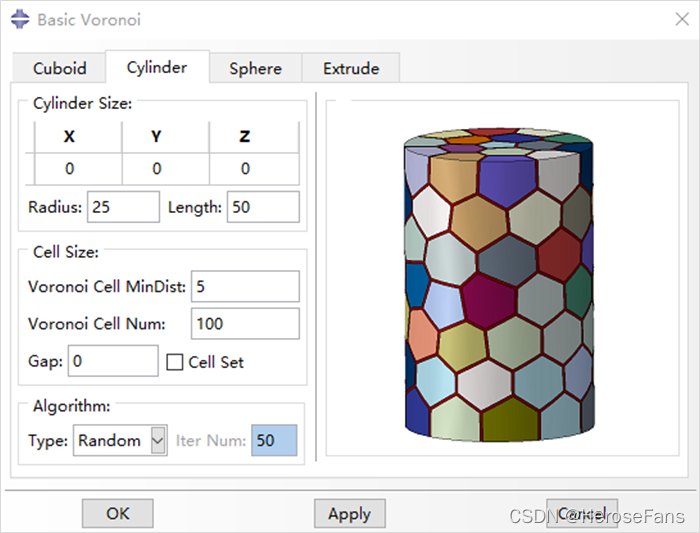Screen dimensions: 700x533
Task: Close the Basic Voronoi dialog
Action: pos(682,19)
